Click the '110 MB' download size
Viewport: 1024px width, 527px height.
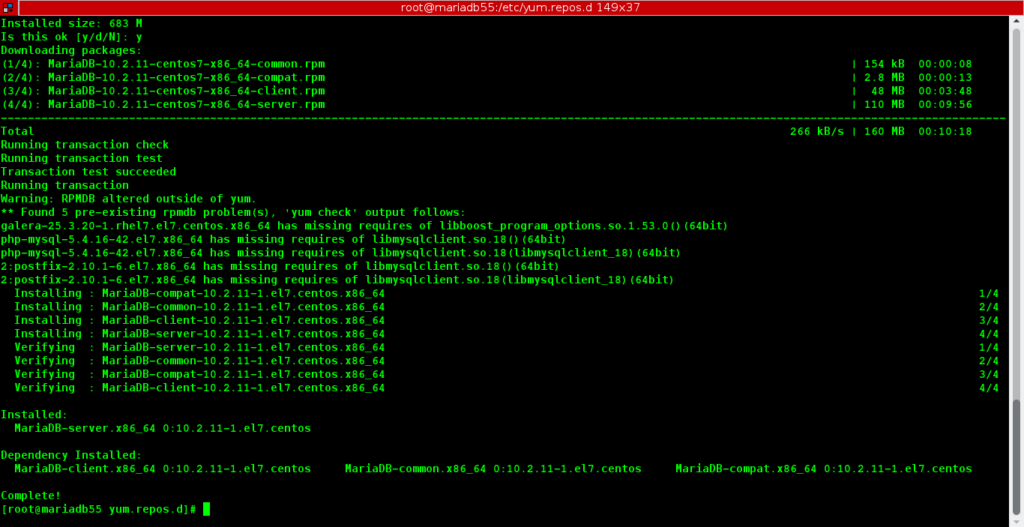(x=884, y=104)
